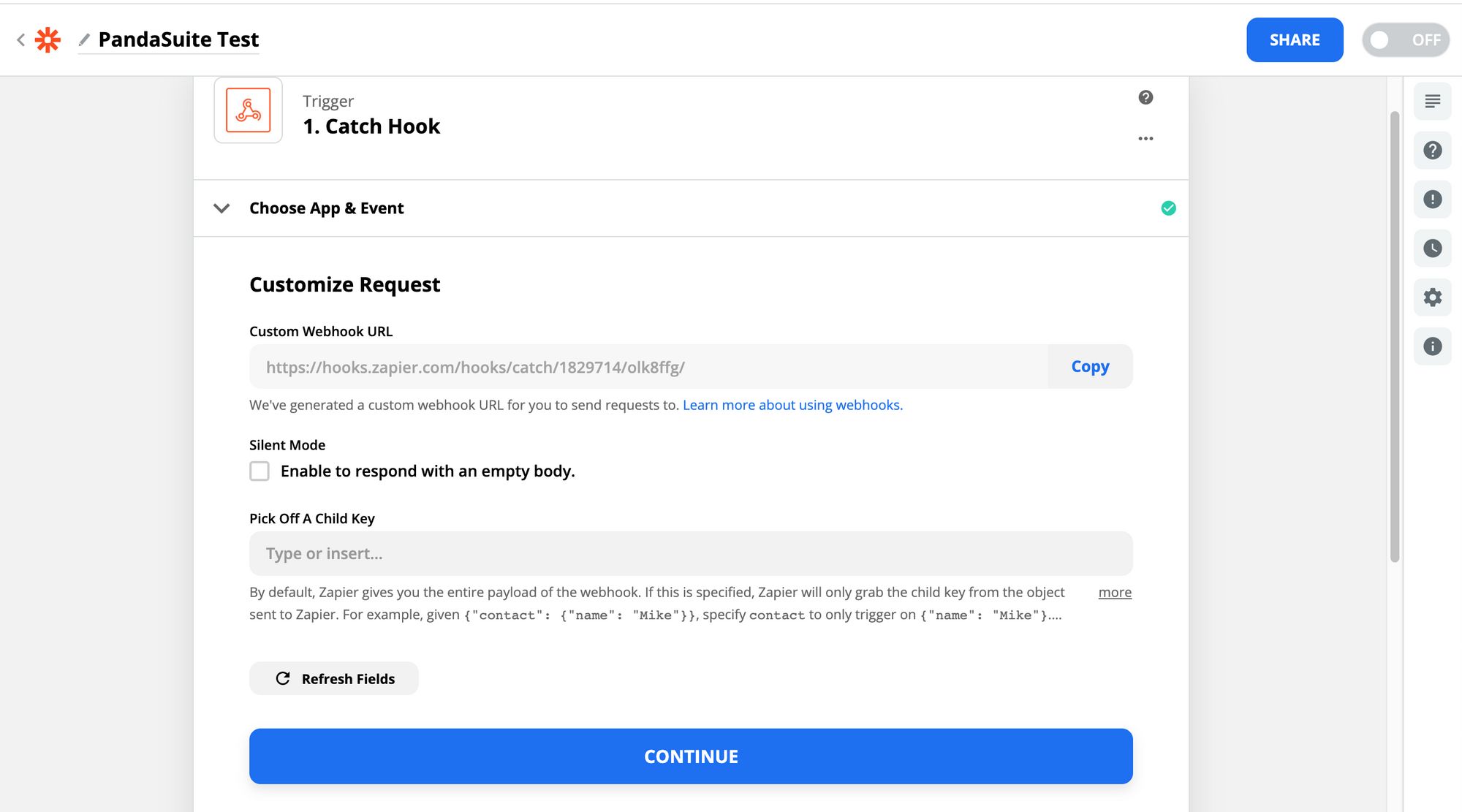Click the Webhooks by Zapier trigger icon
This screenshot has width=1462, height=812.
pyautogui.click(x=248, y=110)
